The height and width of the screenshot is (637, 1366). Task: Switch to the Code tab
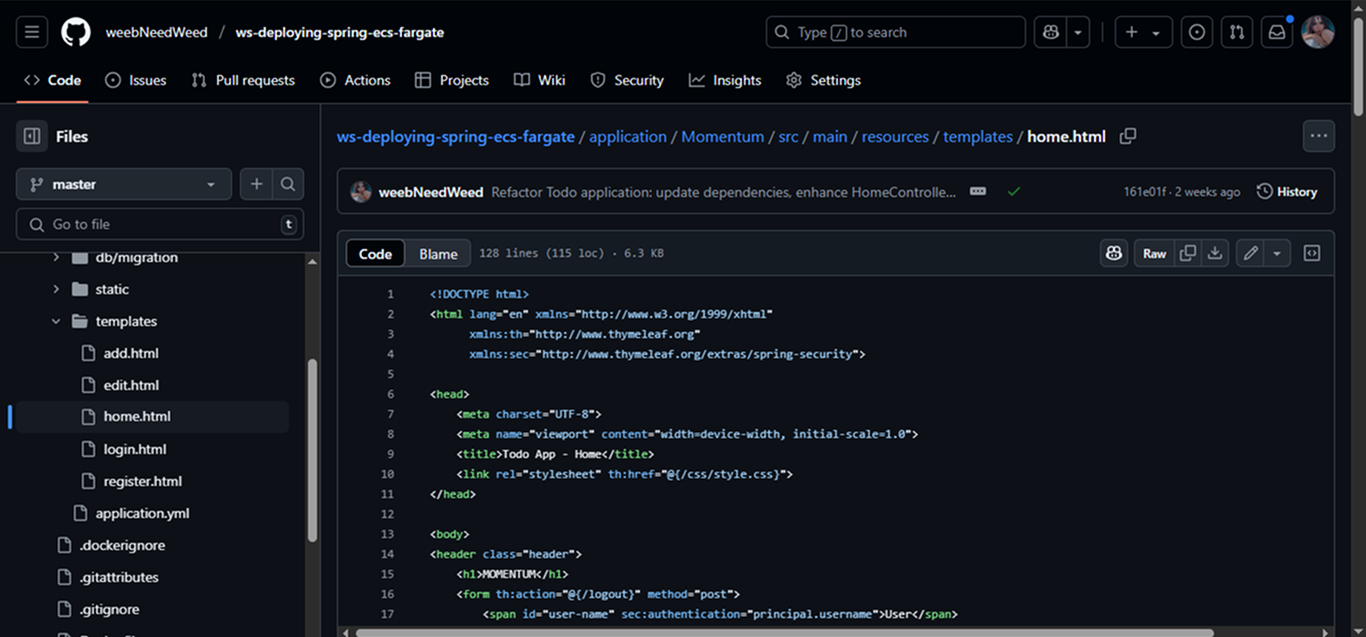52,80
